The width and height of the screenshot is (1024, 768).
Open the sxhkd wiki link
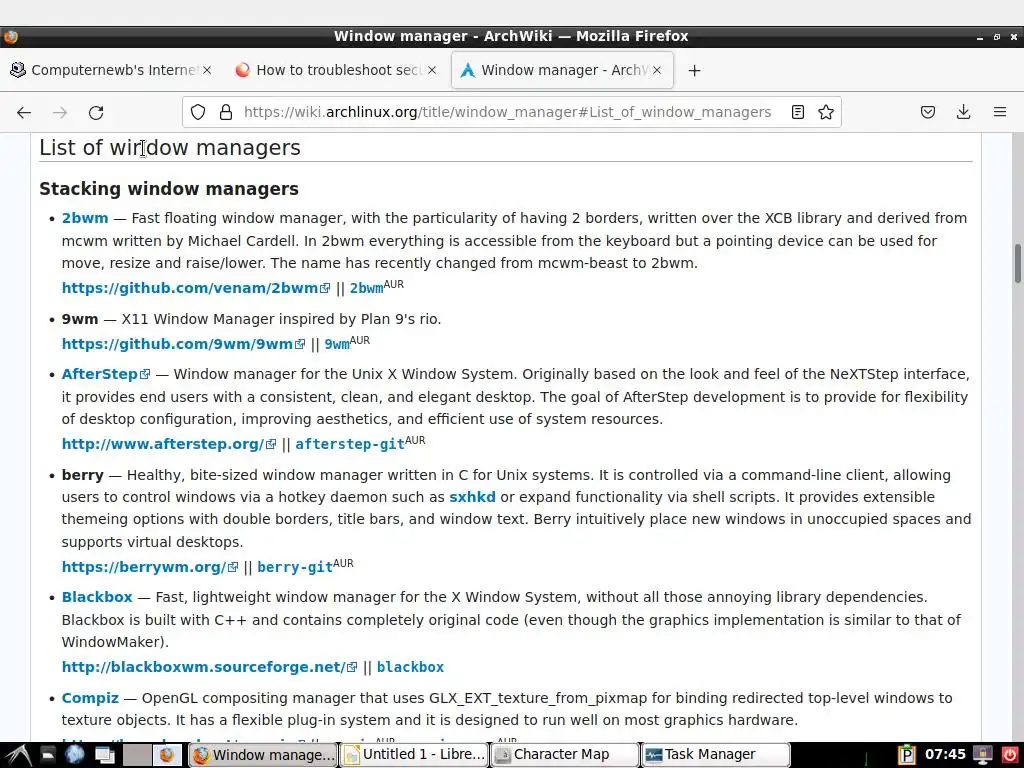[472, 497]
